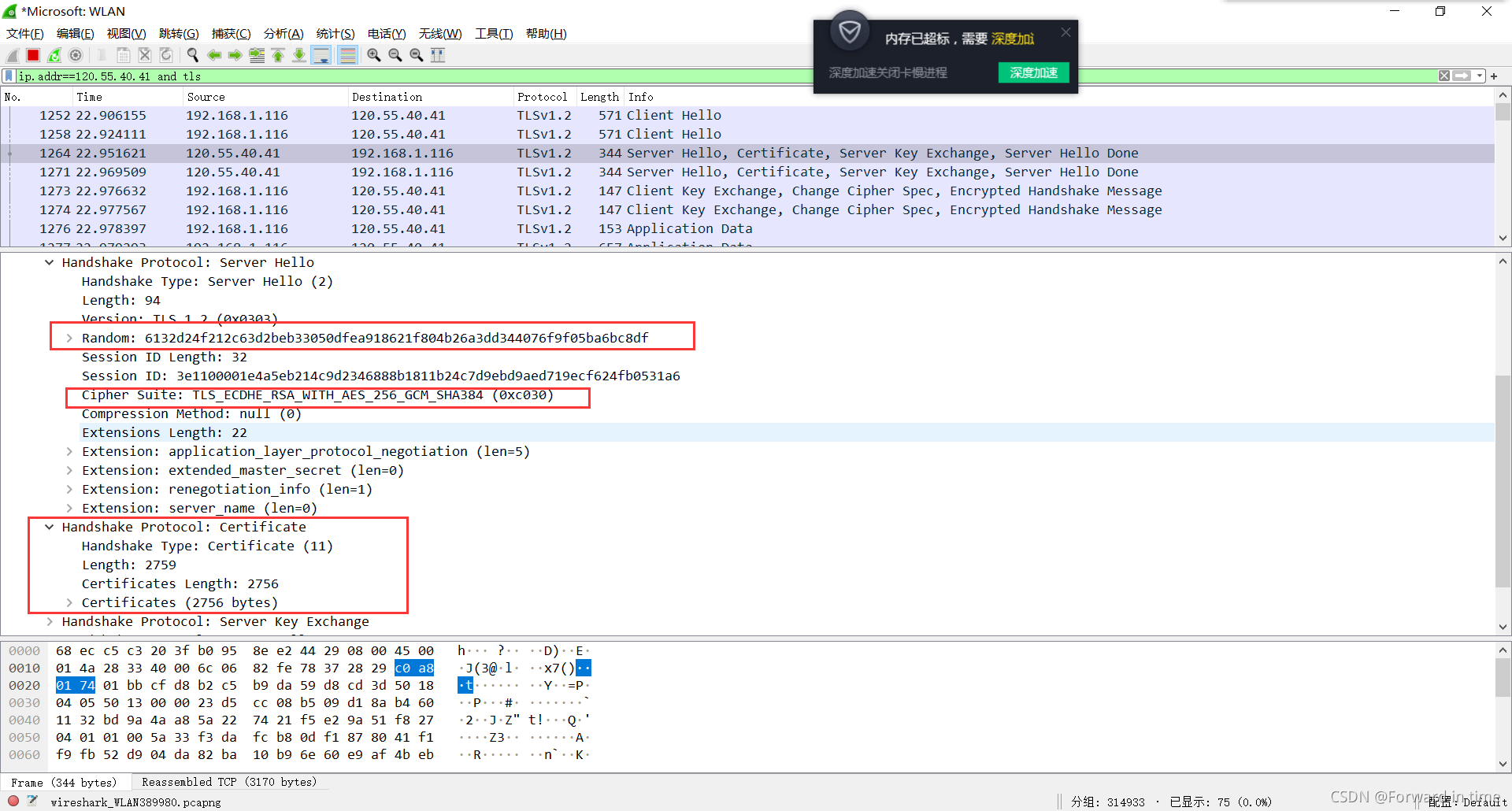Click the start capture shark fin icon

[x=13, y=55]
